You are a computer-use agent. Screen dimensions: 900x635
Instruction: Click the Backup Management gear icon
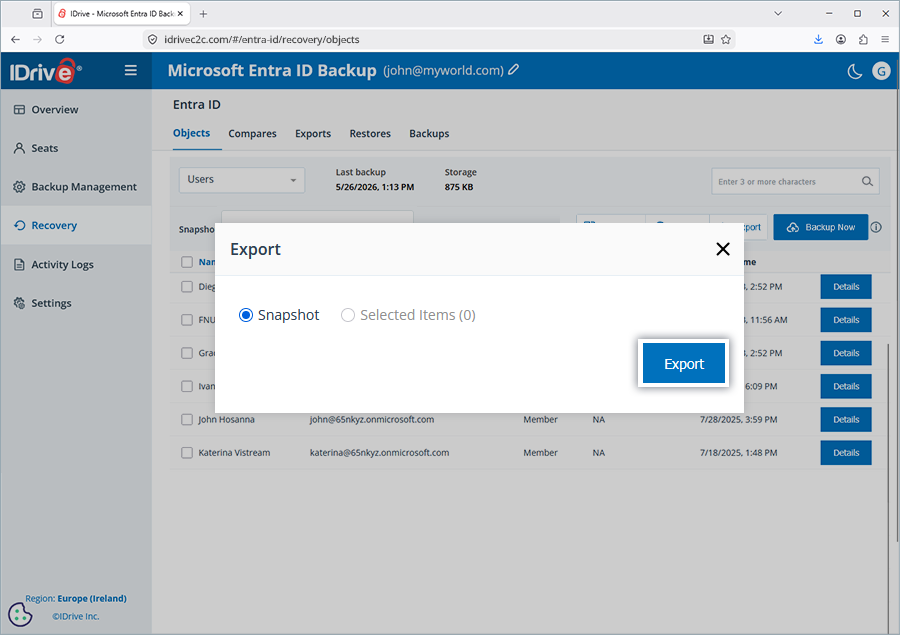[x=20, y=187]
